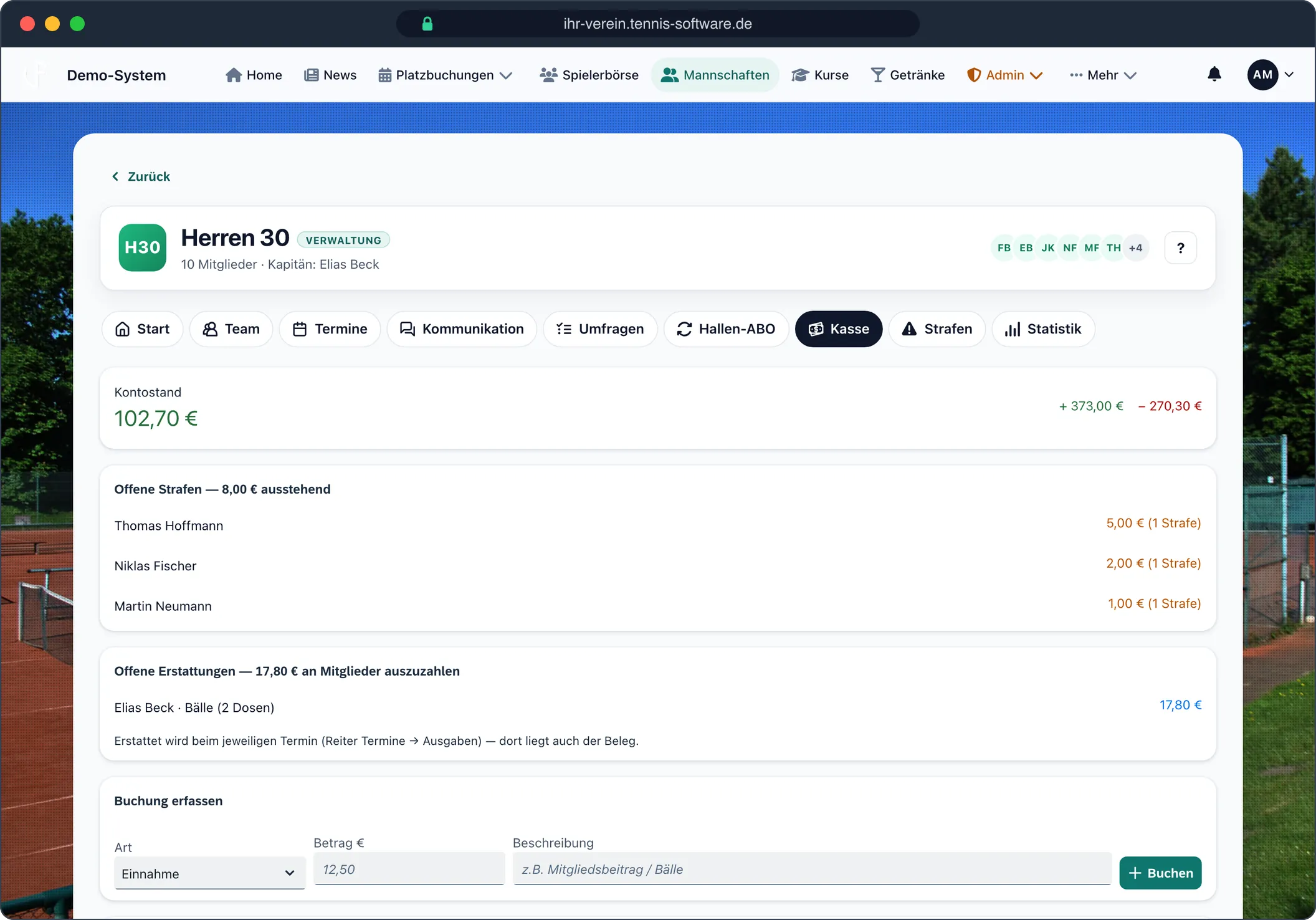Open the Strafen tab
The image size is (1316, 920).
pyautogui.click(x=937, y=329)
